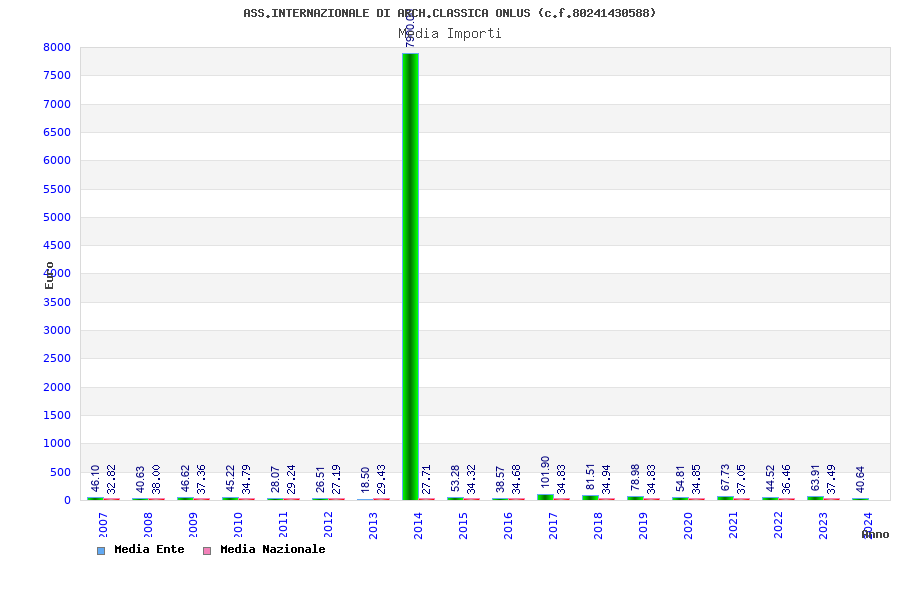Click the 7000 y-axis tick label
The image size is (900, 600).
(x=57, y=104)
